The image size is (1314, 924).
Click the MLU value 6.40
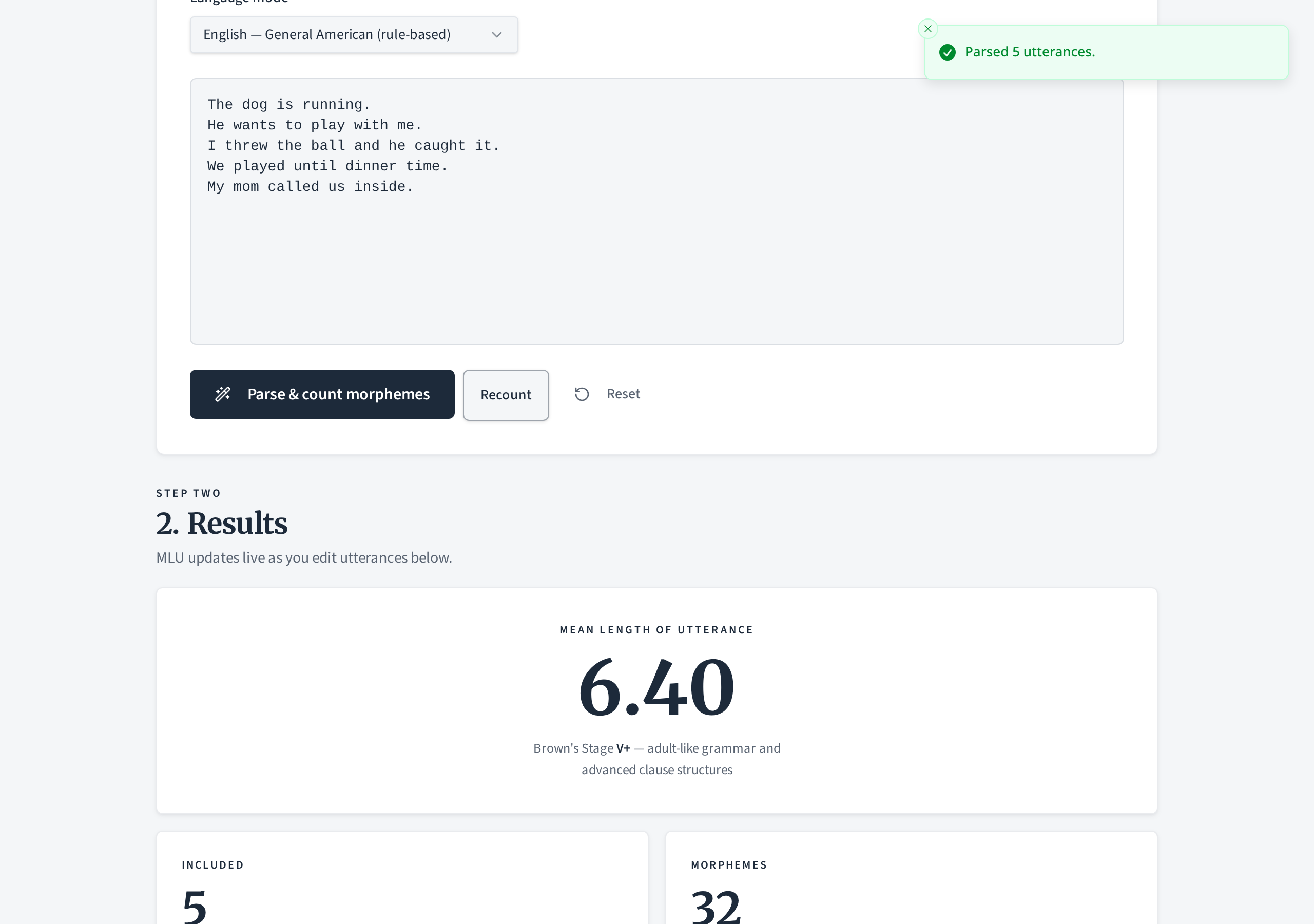point(656,687)
